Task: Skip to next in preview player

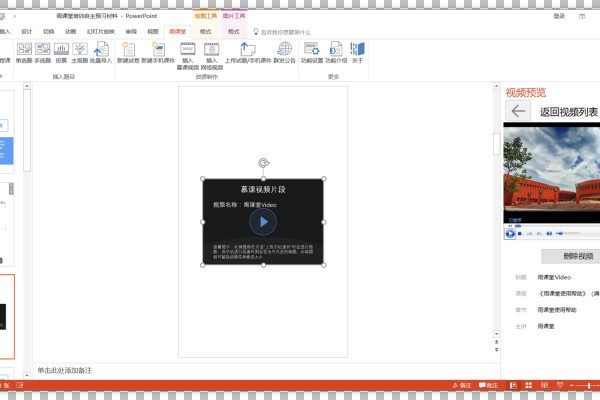Action: 539,233
